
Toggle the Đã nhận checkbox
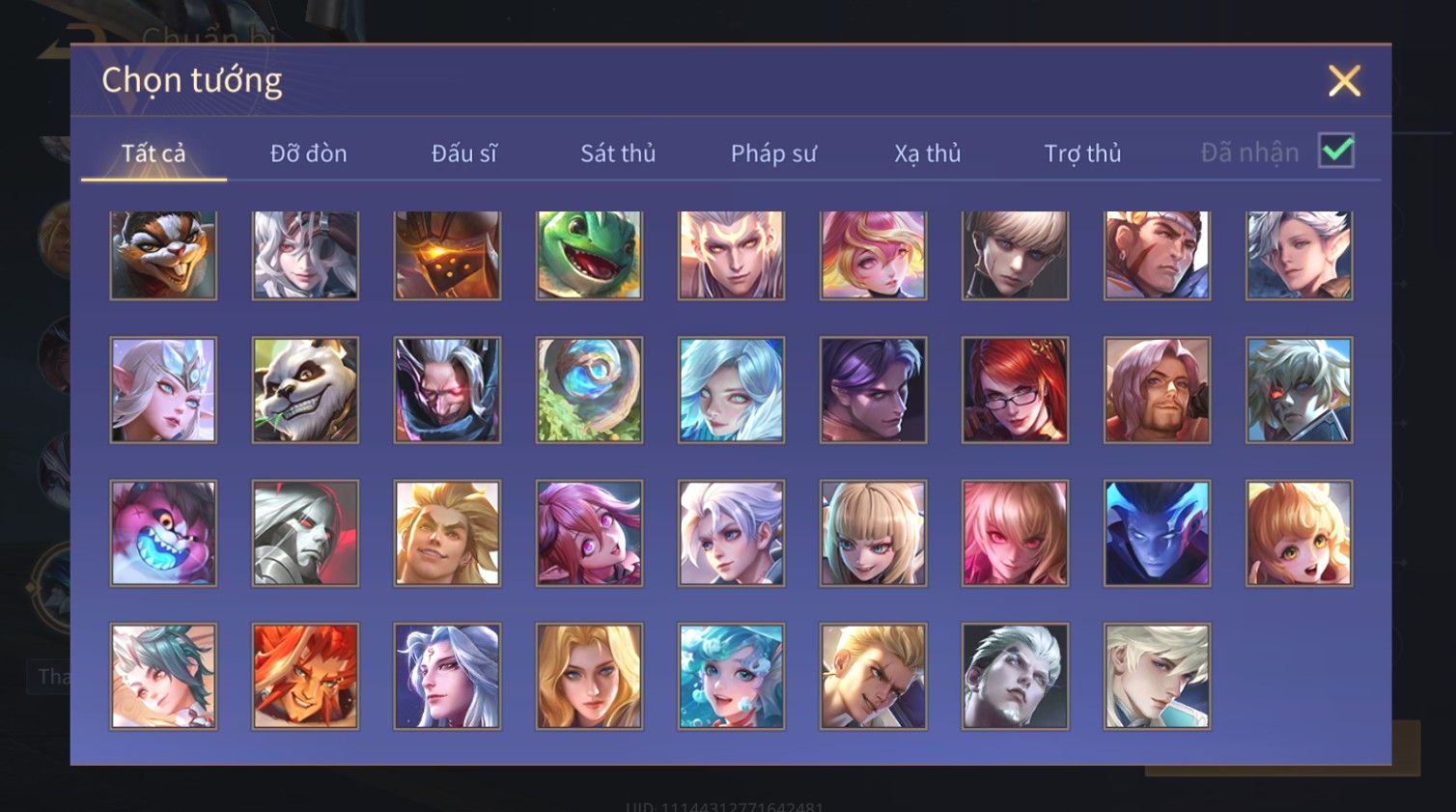(1336, 151)
